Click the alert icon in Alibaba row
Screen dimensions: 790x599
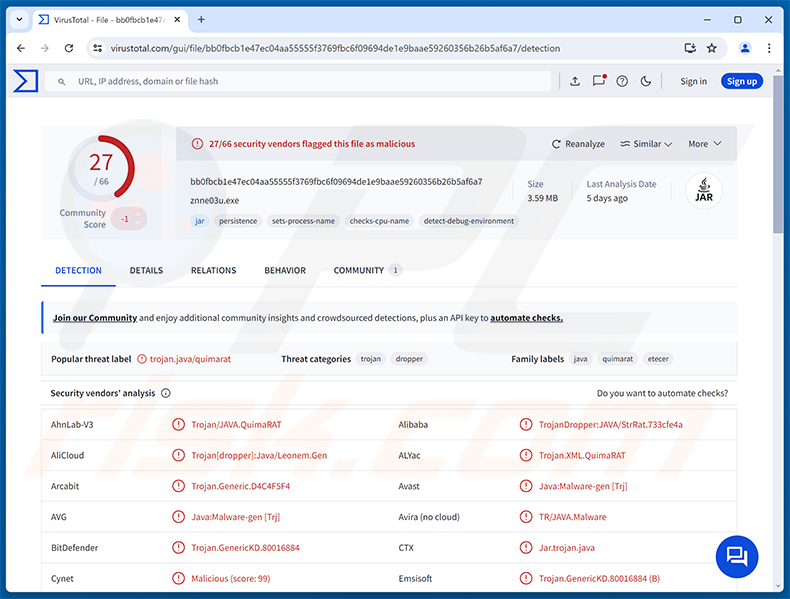525,425
